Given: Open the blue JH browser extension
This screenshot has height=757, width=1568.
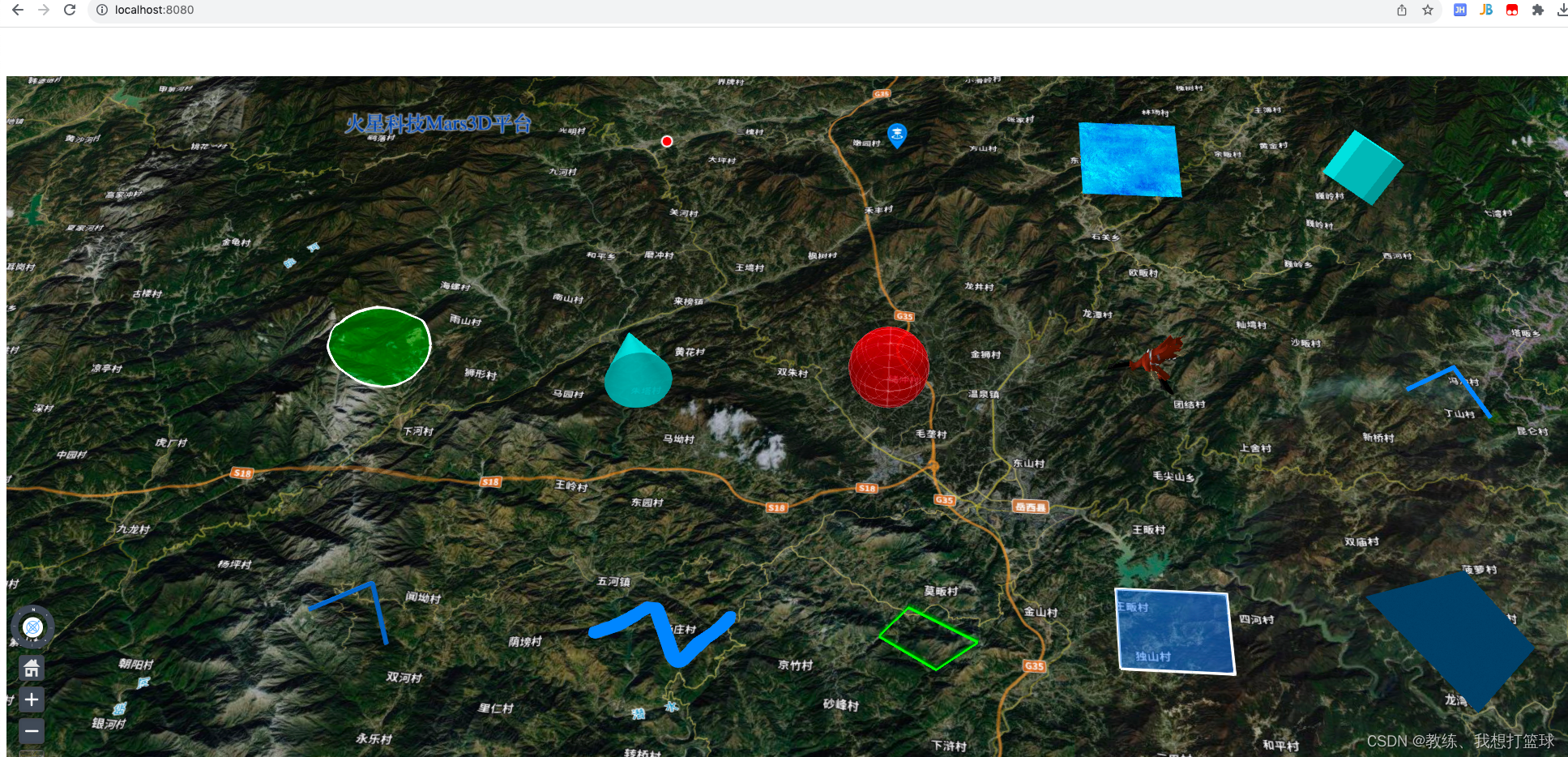Looking at the screenshot, I should coord(1460,10).
